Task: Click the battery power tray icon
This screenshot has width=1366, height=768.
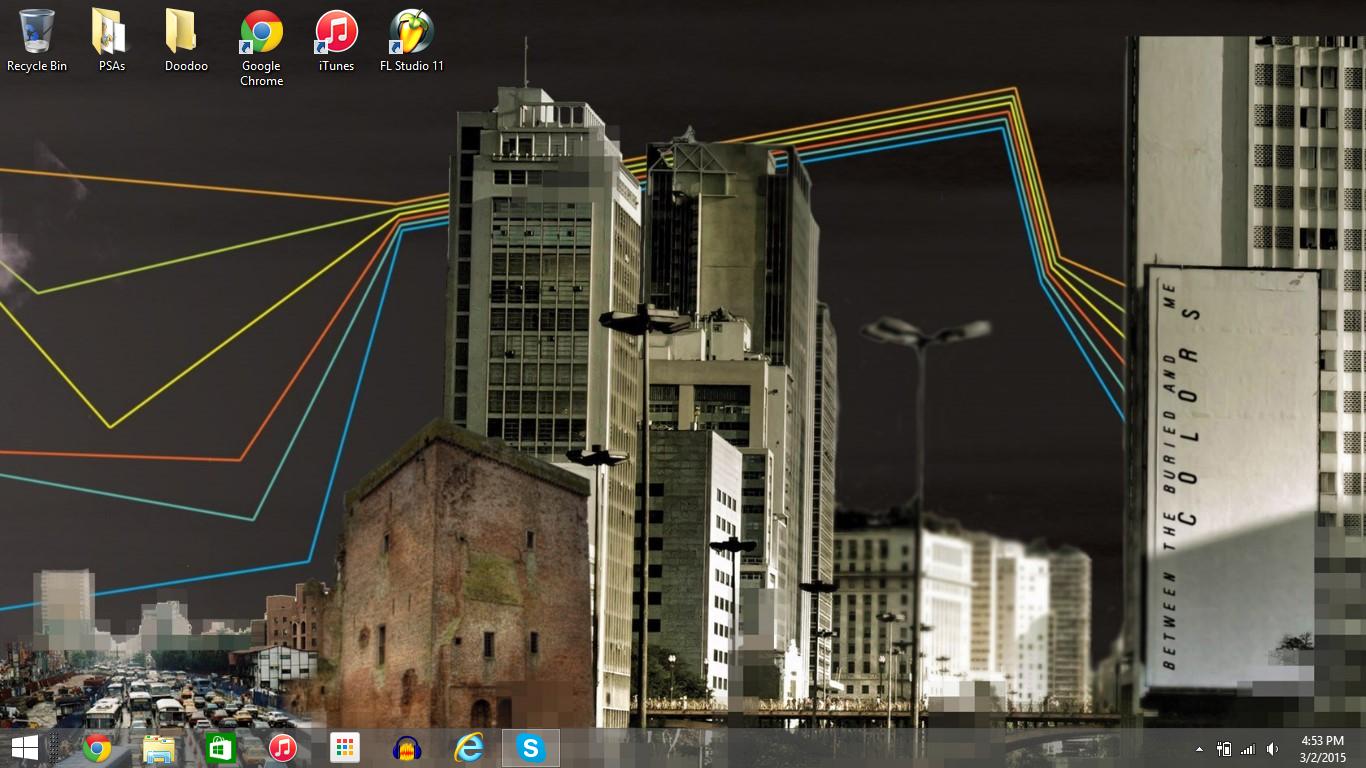Action: click(x=1223, y=749)
